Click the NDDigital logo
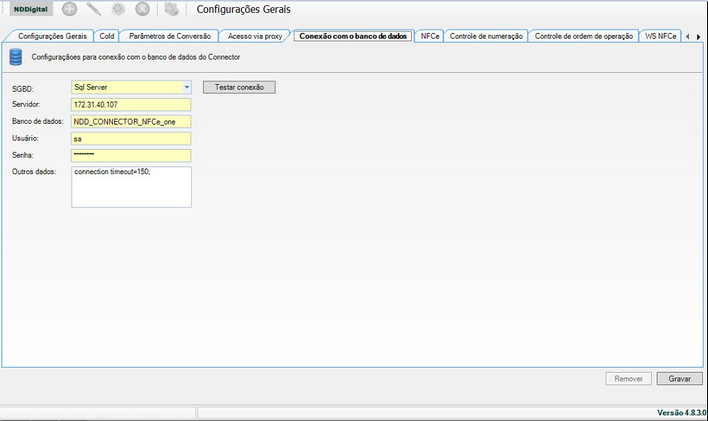The height and width of the screenshot is (421, 708). (x=28, y=10)
